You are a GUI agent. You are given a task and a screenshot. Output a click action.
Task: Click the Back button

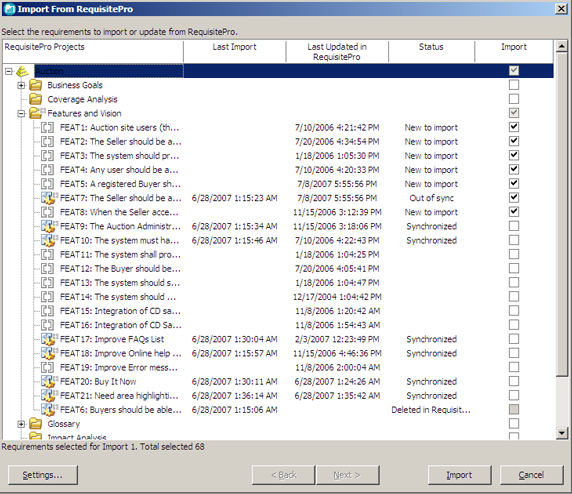pyautogui.click(x=283, y=475)
